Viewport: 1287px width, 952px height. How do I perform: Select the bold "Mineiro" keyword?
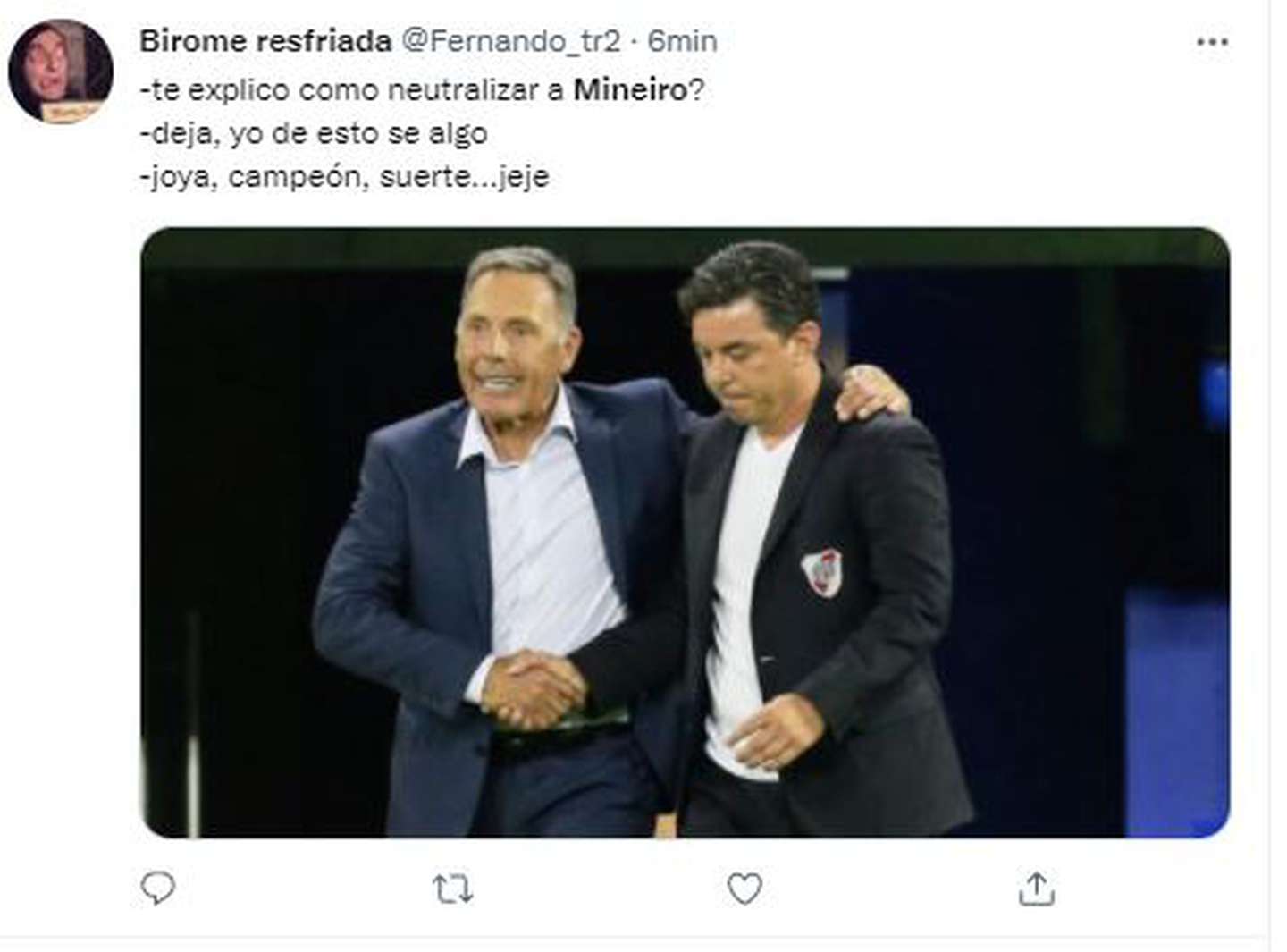tap(630, 89)
